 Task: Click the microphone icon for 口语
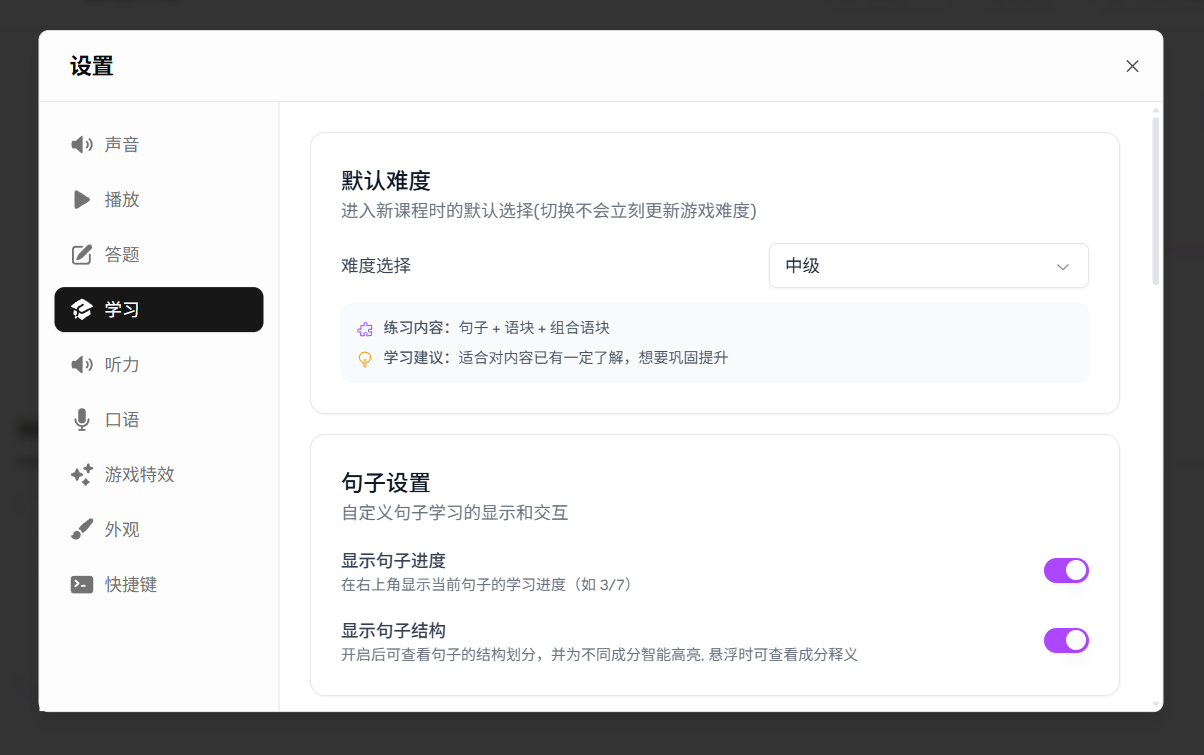click(x=82, y=420)
